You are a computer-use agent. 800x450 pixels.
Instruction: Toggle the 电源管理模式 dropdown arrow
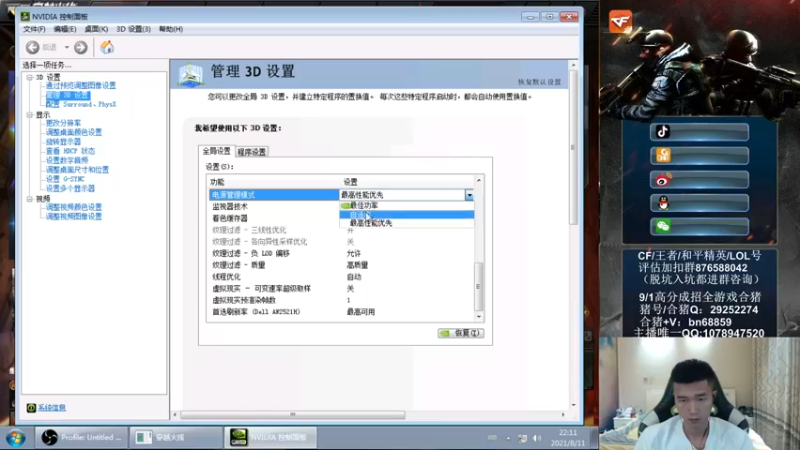pyautogui.click(x=469, y=195)
